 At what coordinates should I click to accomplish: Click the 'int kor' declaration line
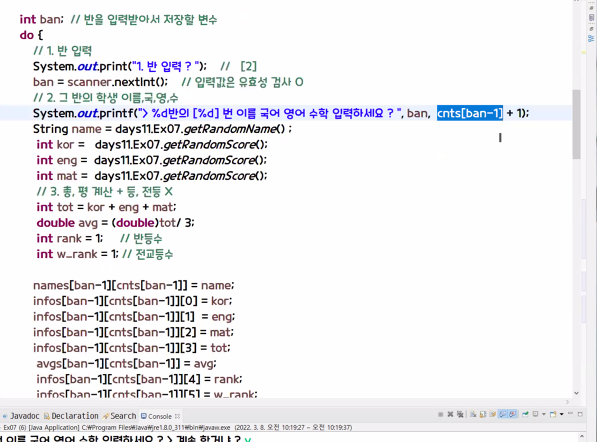(152, 144)
